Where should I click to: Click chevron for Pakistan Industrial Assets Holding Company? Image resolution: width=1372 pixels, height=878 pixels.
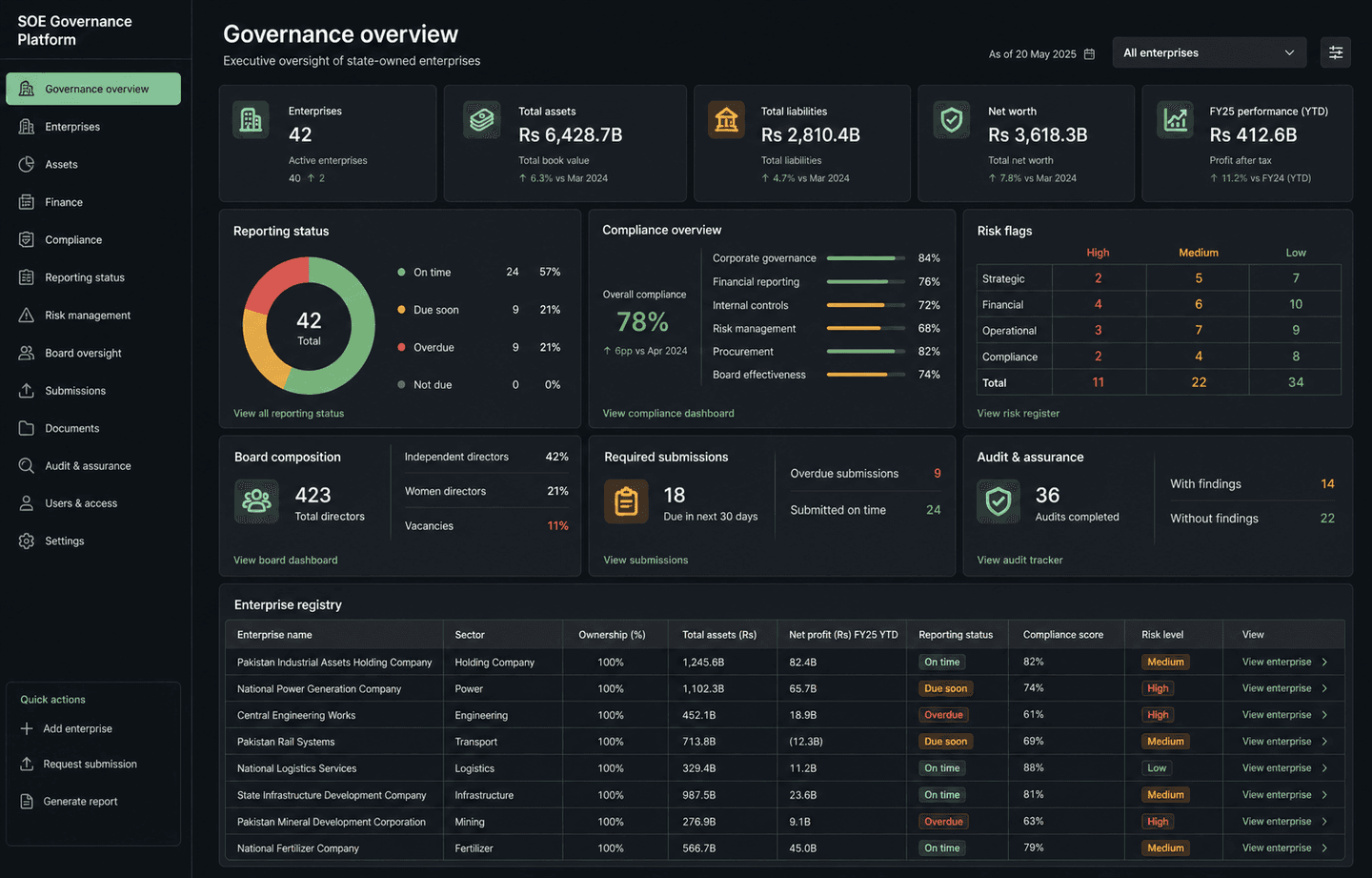point(1324,662)
